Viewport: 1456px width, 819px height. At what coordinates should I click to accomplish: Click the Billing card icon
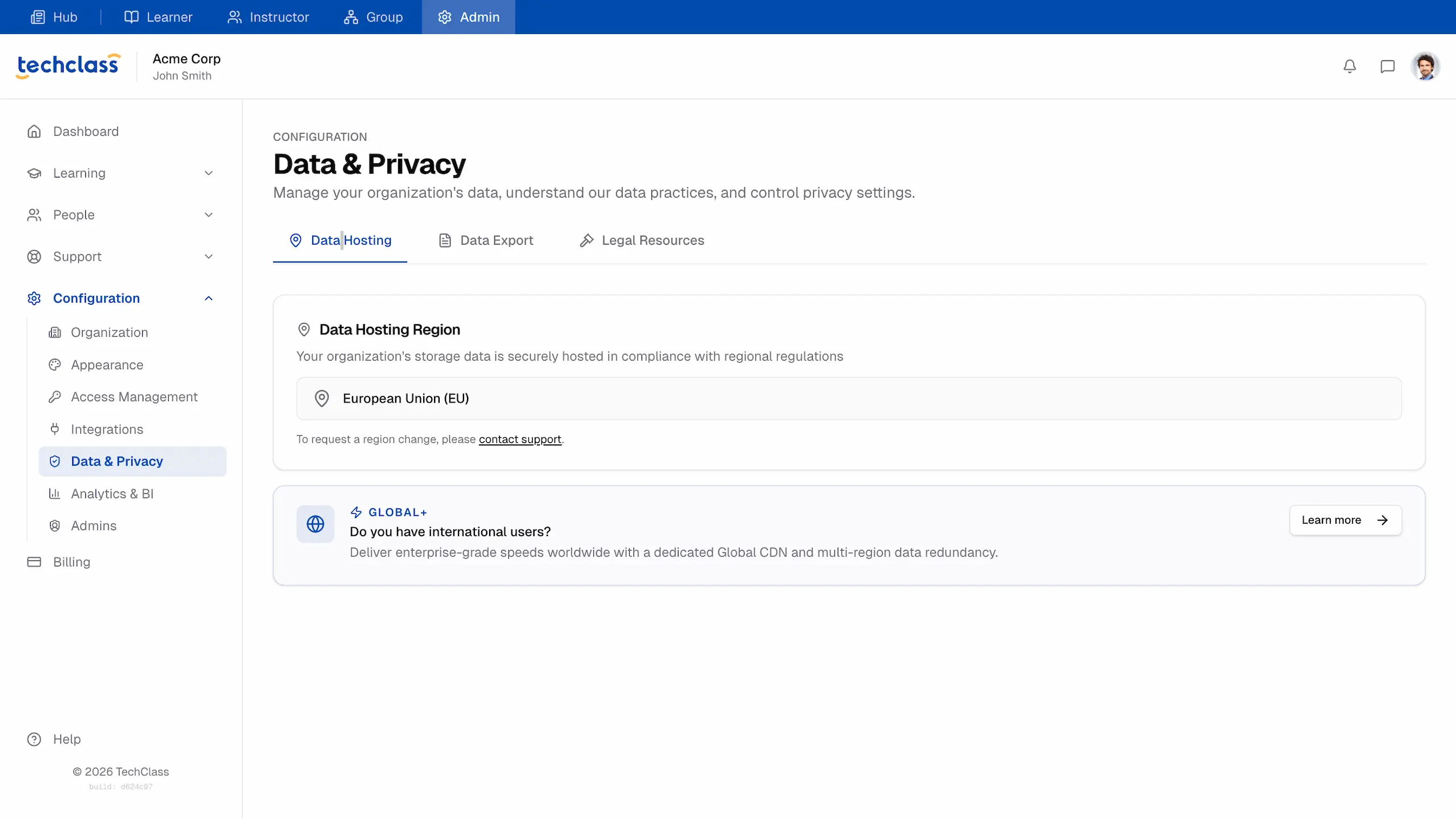(34, 562)
